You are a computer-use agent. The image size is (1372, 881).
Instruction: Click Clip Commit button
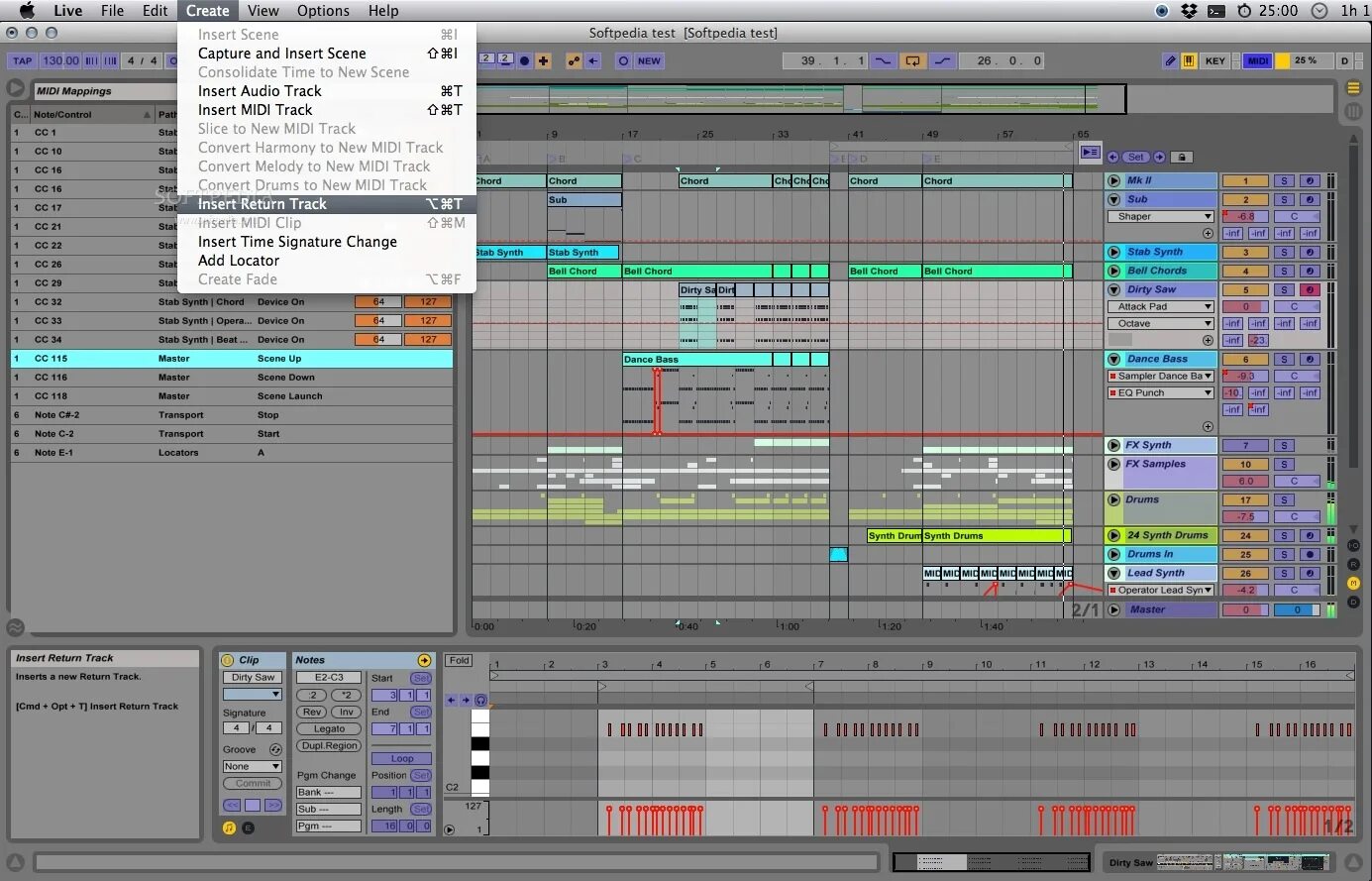point(253,783)
